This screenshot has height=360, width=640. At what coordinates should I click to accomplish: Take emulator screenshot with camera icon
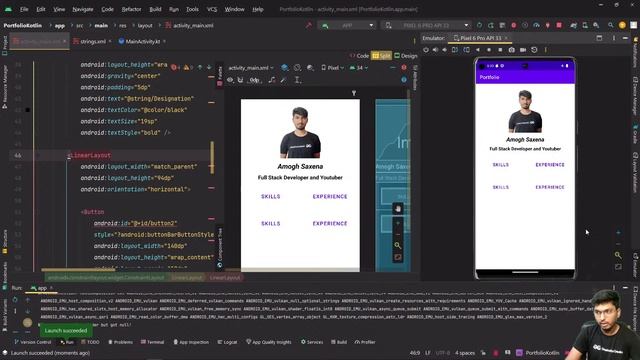pos(511,50)
